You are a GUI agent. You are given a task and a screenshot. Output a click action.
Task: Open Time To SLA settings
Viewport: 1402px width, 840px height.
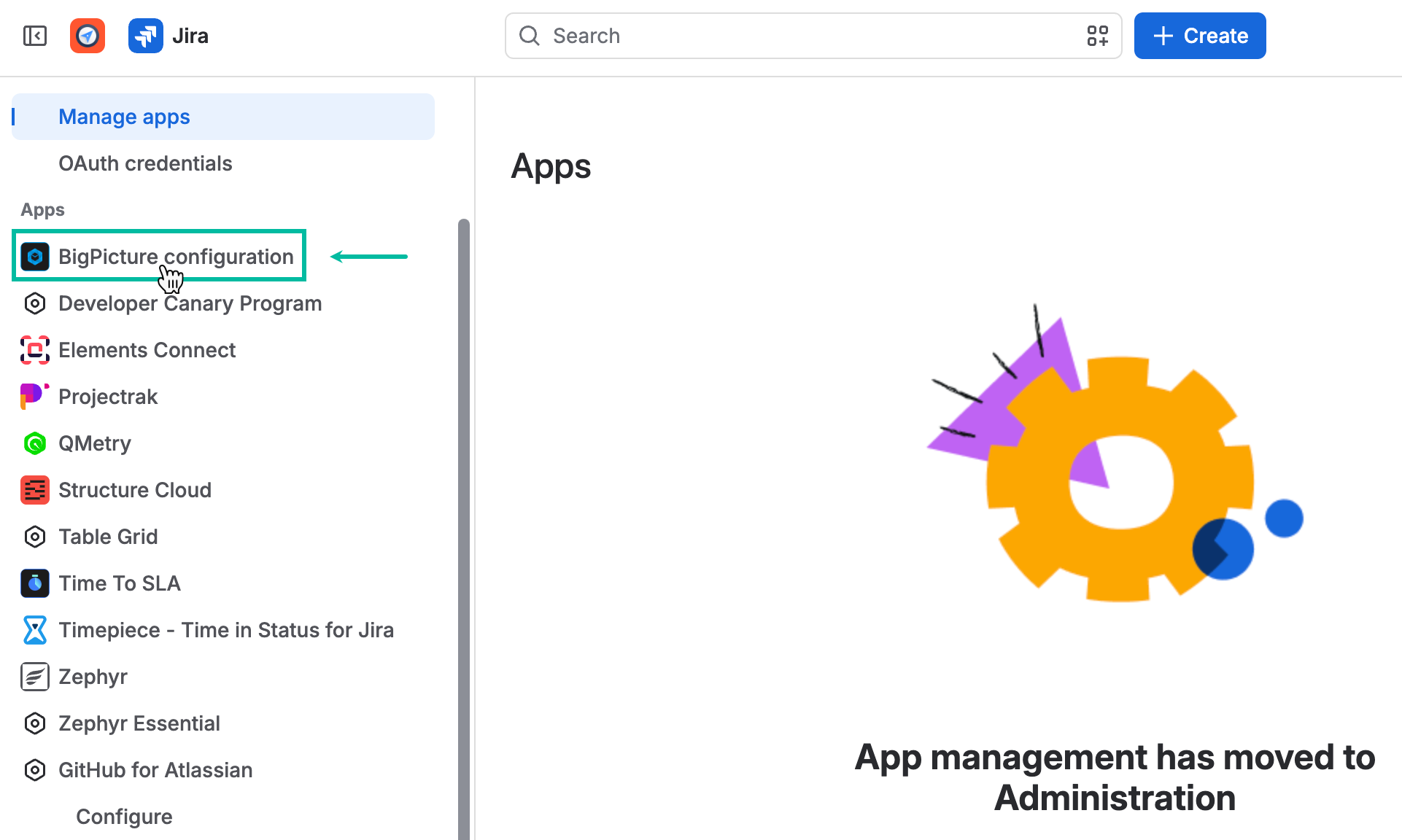tap(120, 583)
